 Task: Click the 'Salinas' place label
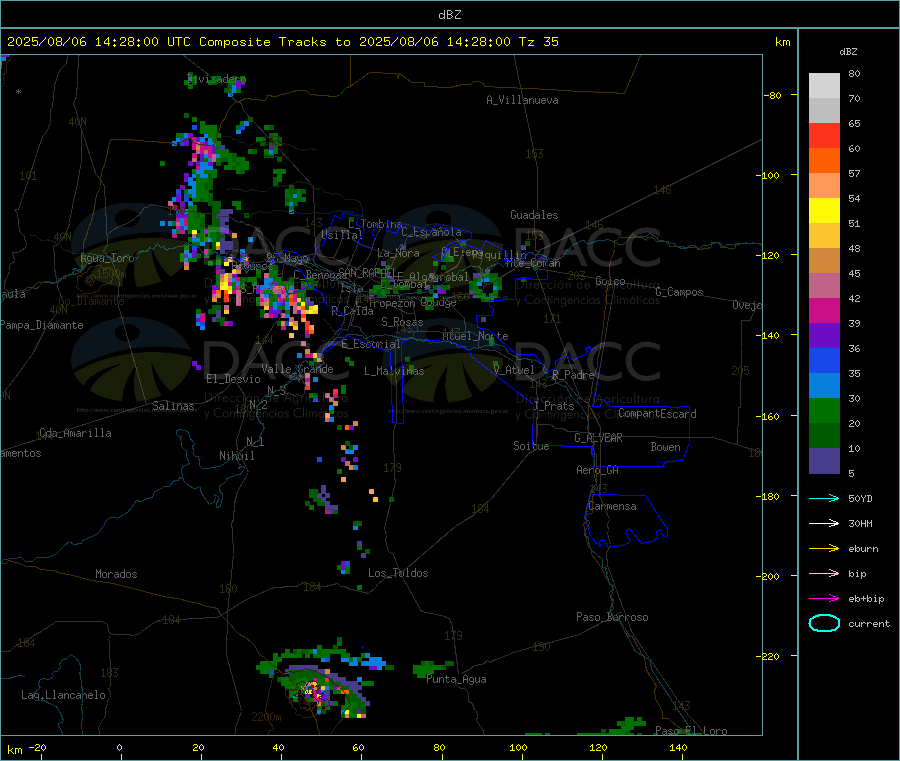coord(173,406)
